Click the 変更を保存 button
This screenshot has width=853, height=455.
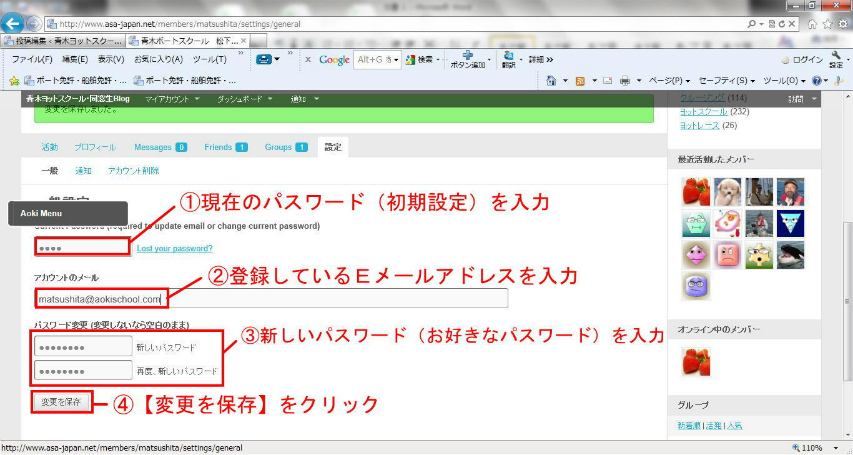(x=61, y=403)
